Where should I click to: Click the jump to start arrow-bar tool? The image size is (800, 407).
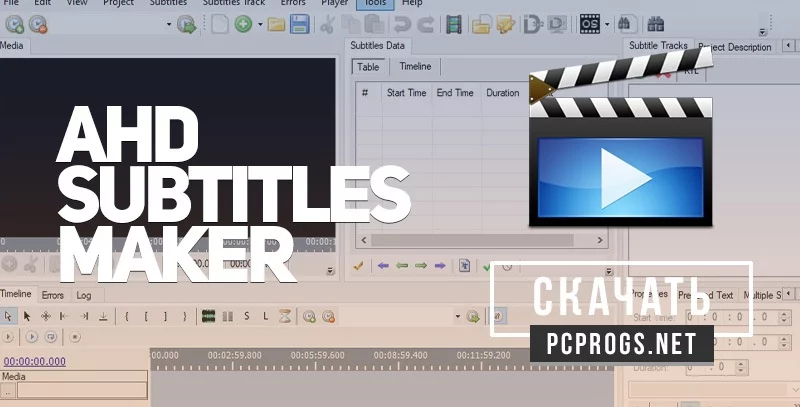pyautogui.click(x=64, y=317)
